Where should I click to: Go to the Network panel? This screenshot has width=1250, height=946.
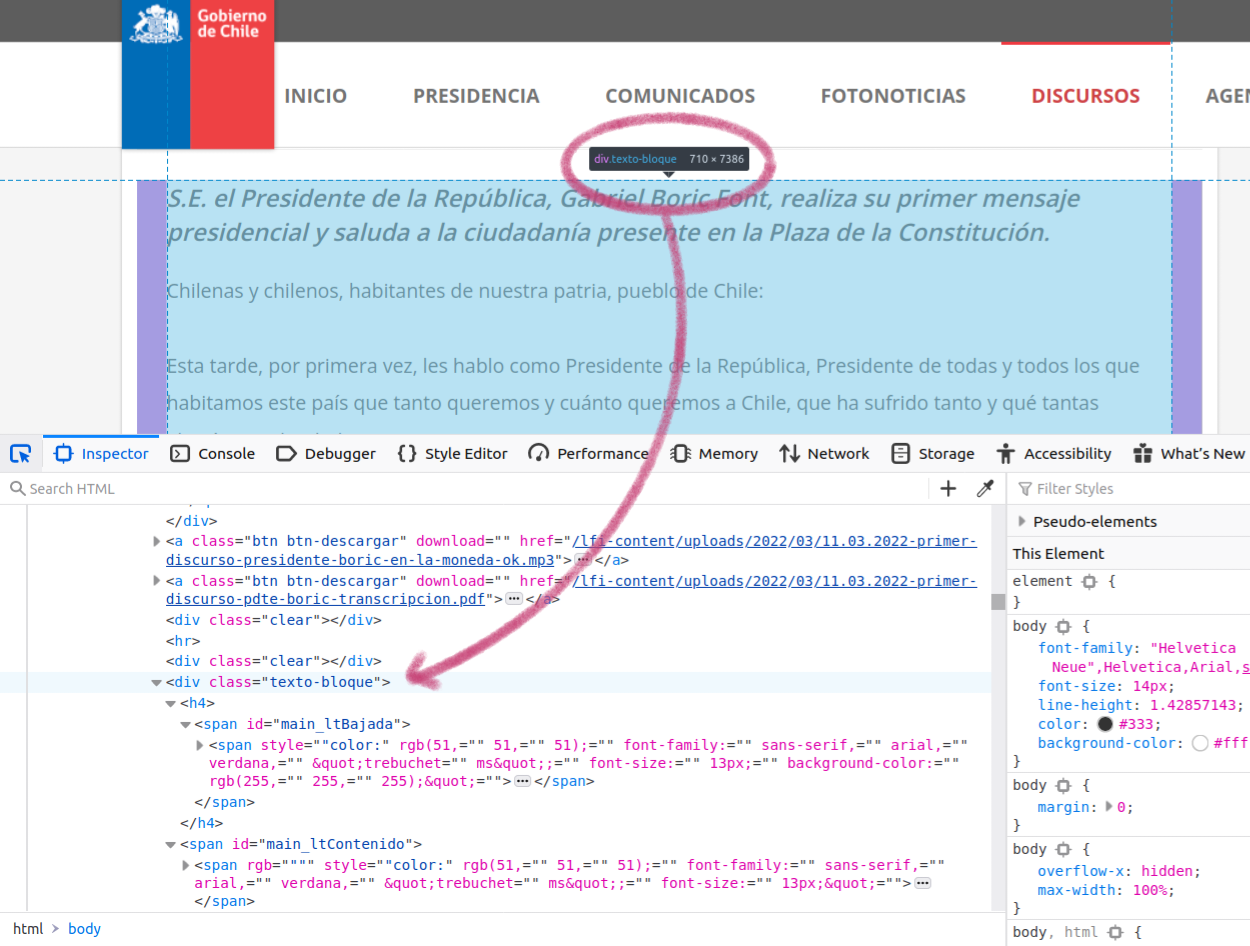(x=825, y=454)
